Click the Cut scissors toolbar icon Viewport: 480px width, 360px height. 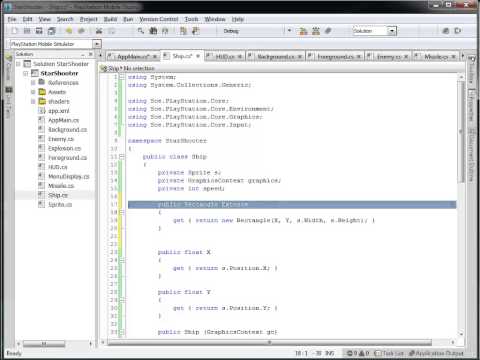[99, 31]
